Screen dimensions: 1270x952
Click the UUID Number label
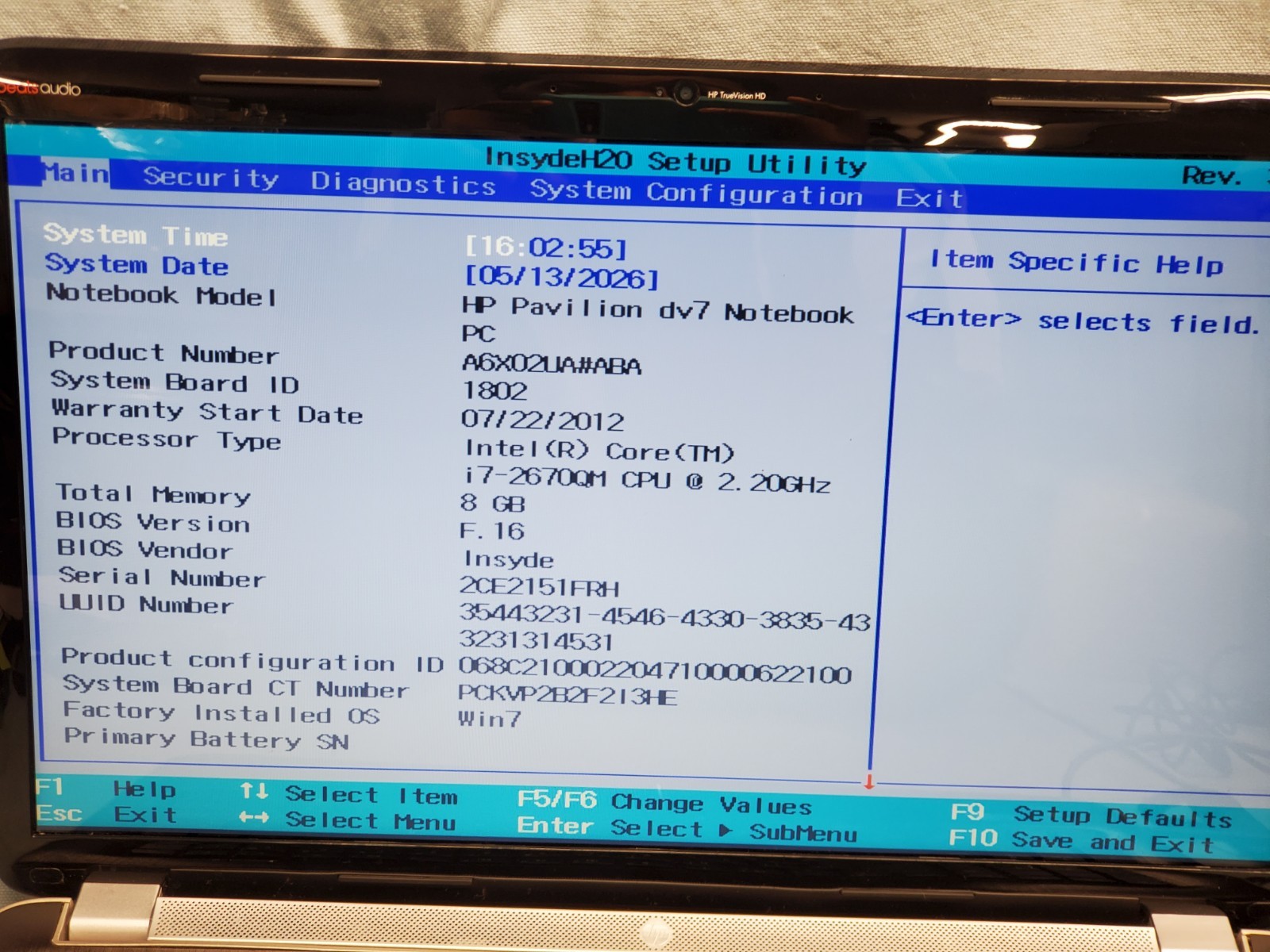pos(146,605)
